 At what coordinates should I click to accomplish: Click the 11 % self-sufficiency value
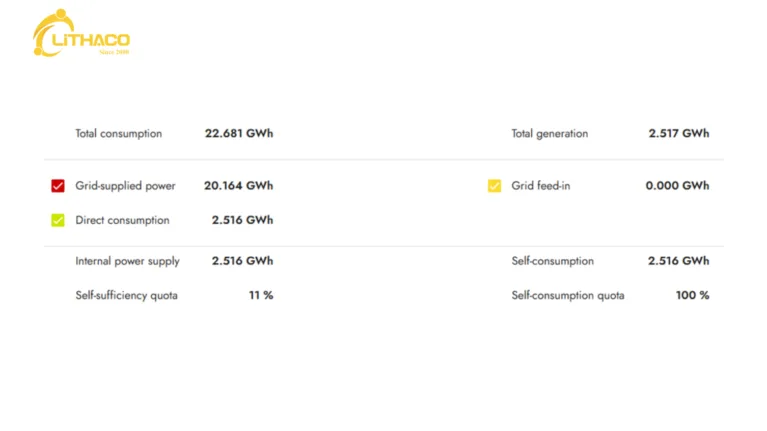pyautogui.click(x=261, y=295)
